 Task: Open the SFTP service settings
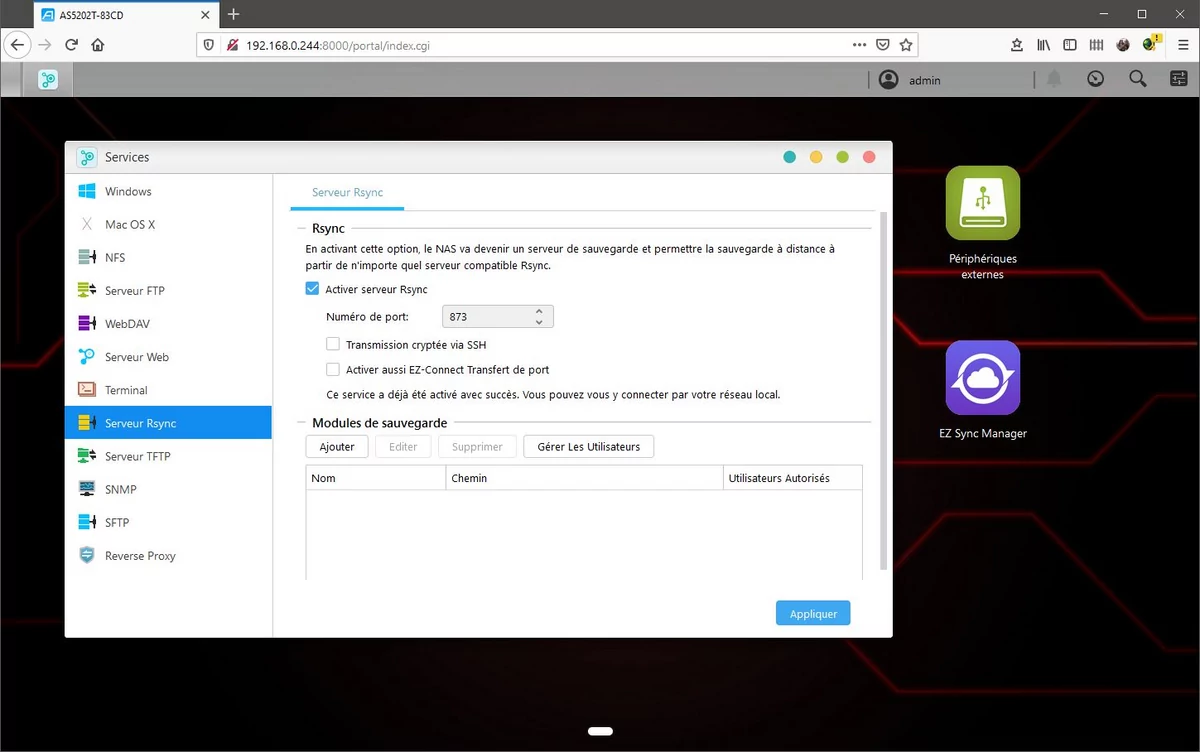pos(168,521)
